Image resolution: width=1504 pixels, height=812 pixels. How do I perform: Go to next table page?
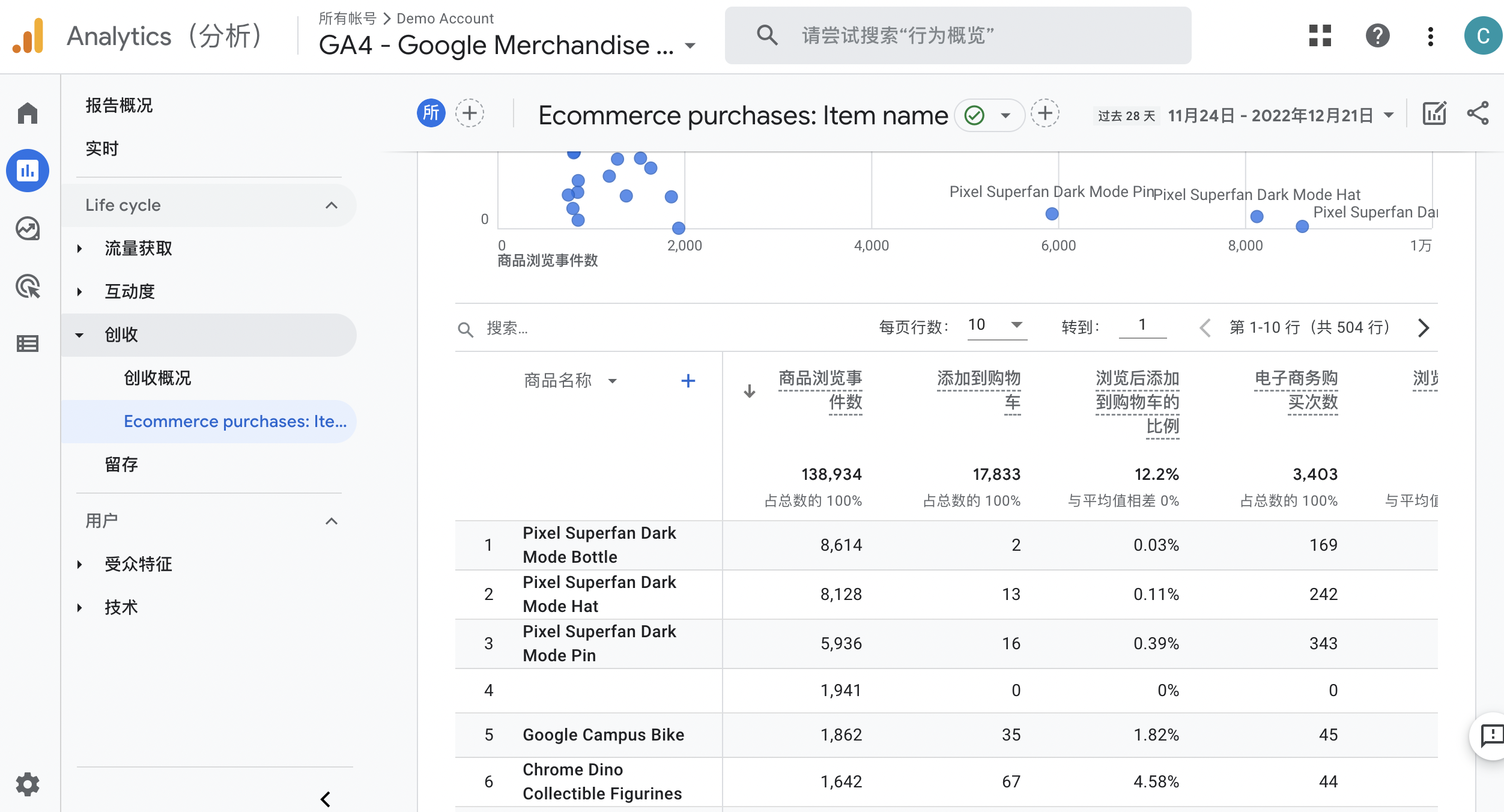1423,328
